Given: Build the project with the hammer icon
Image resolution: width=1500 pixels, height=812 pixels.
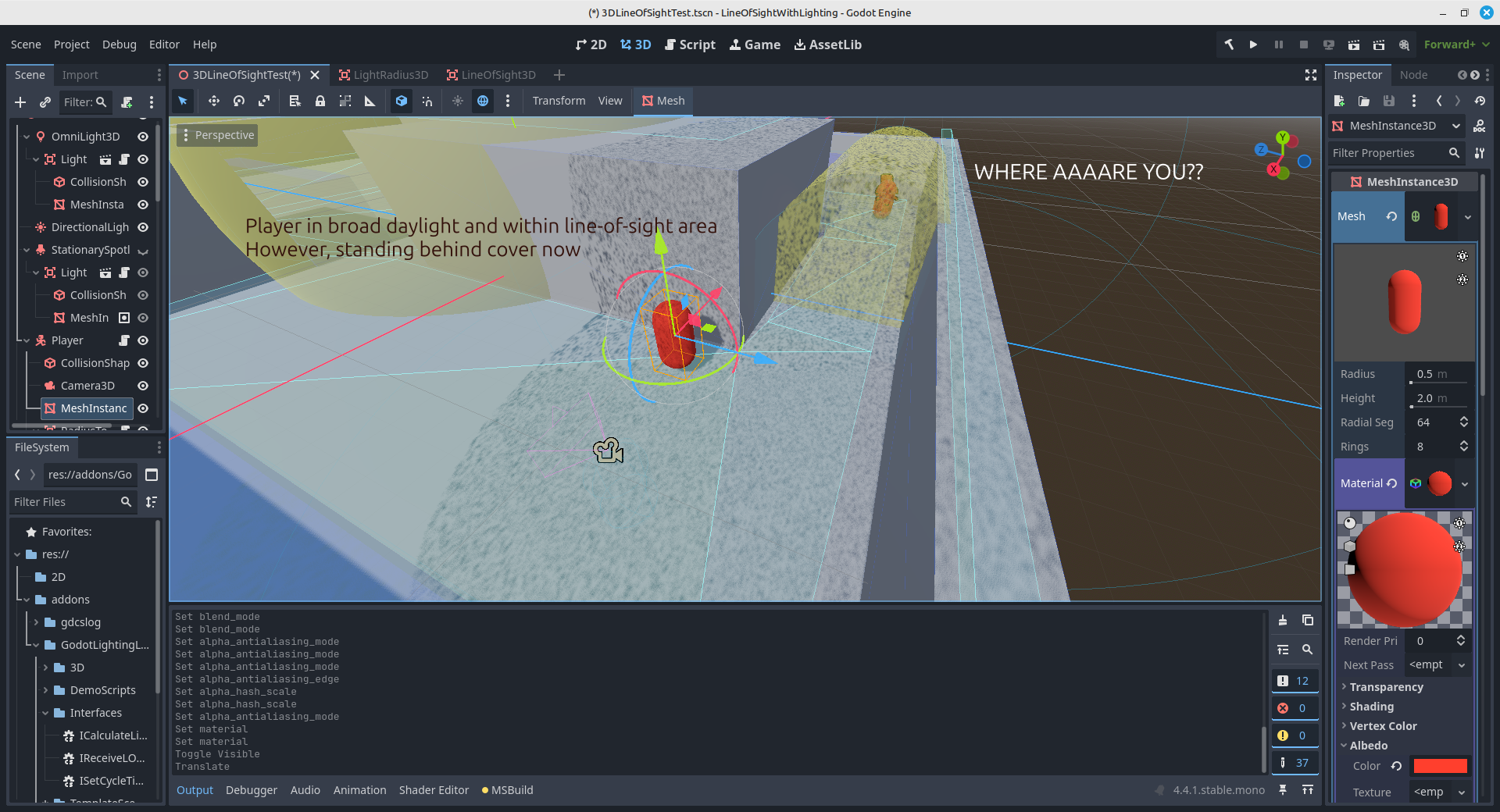Looking at the screenshot, I should tap(1229, 45).
